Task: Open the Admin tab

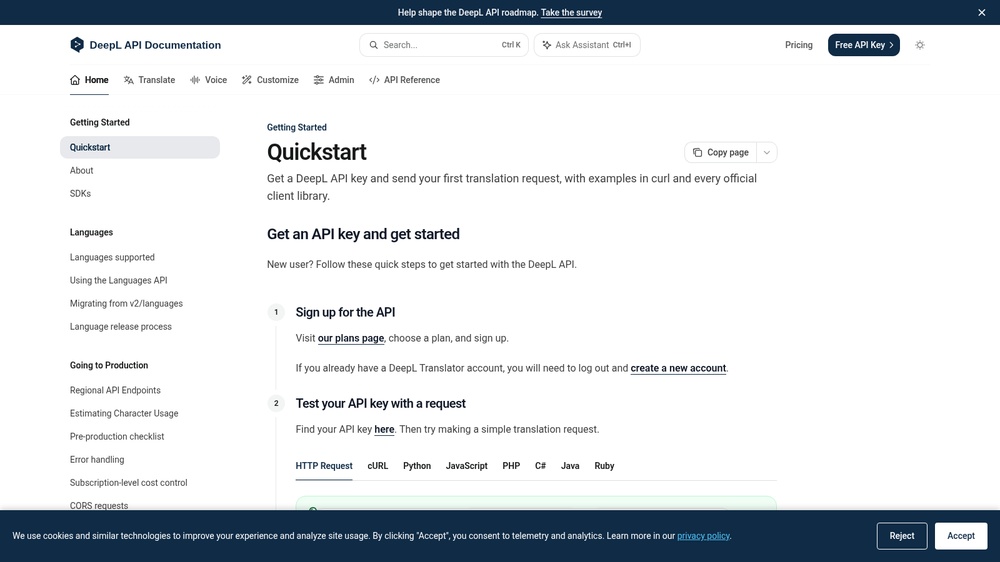Action: pyautogui.click(x=334, y=80)
